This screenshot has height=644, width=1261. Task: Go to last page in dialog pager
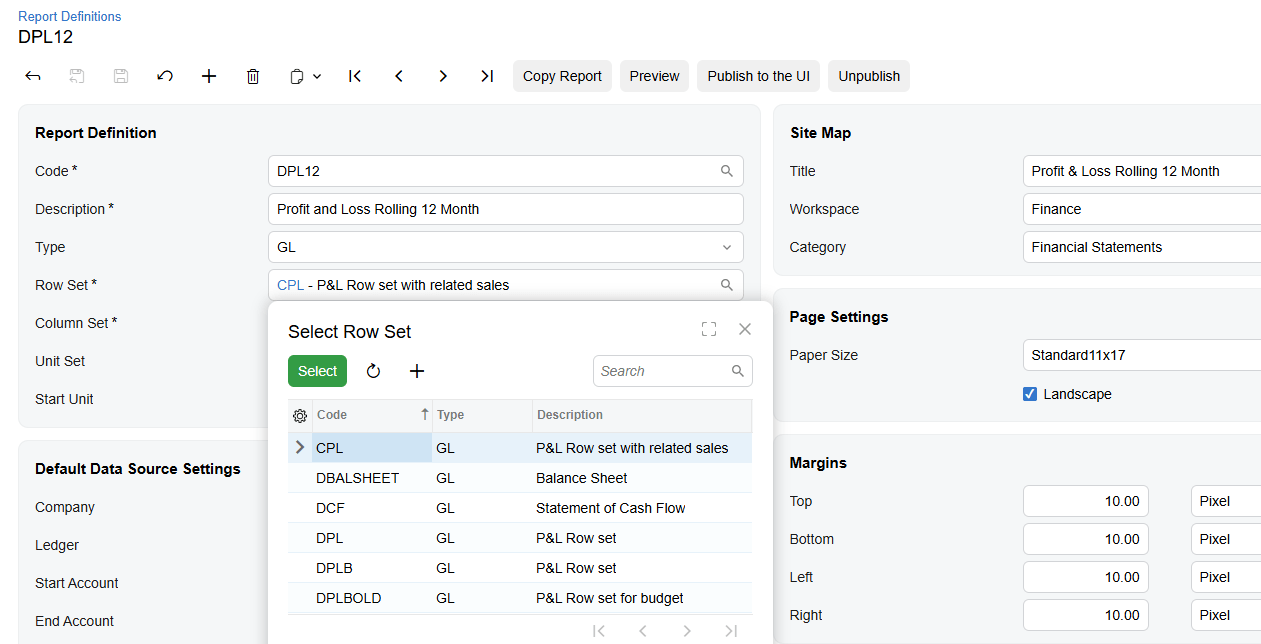[731, 630]
